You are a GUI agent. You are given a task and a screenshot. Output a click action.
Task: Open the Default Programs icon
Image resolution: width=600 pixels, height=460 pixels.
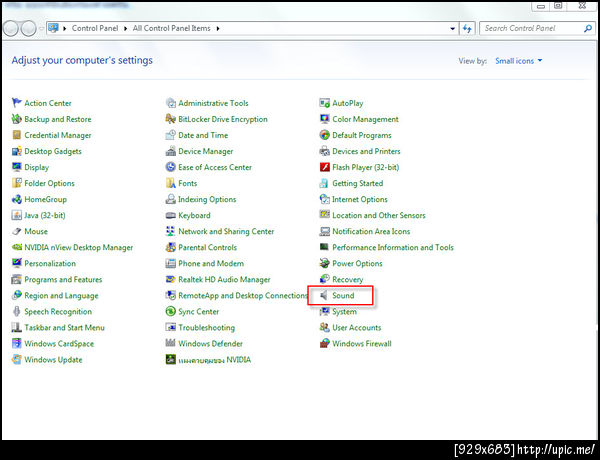click(324, 135)
